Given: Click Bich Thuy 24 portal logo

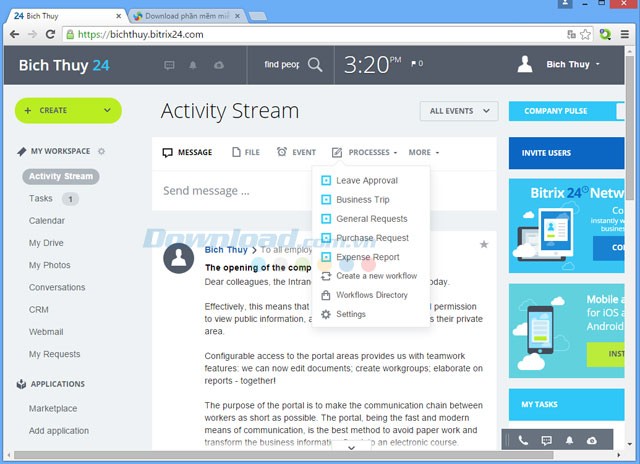Looking at the screenshot, I should [x=64, y=65].
